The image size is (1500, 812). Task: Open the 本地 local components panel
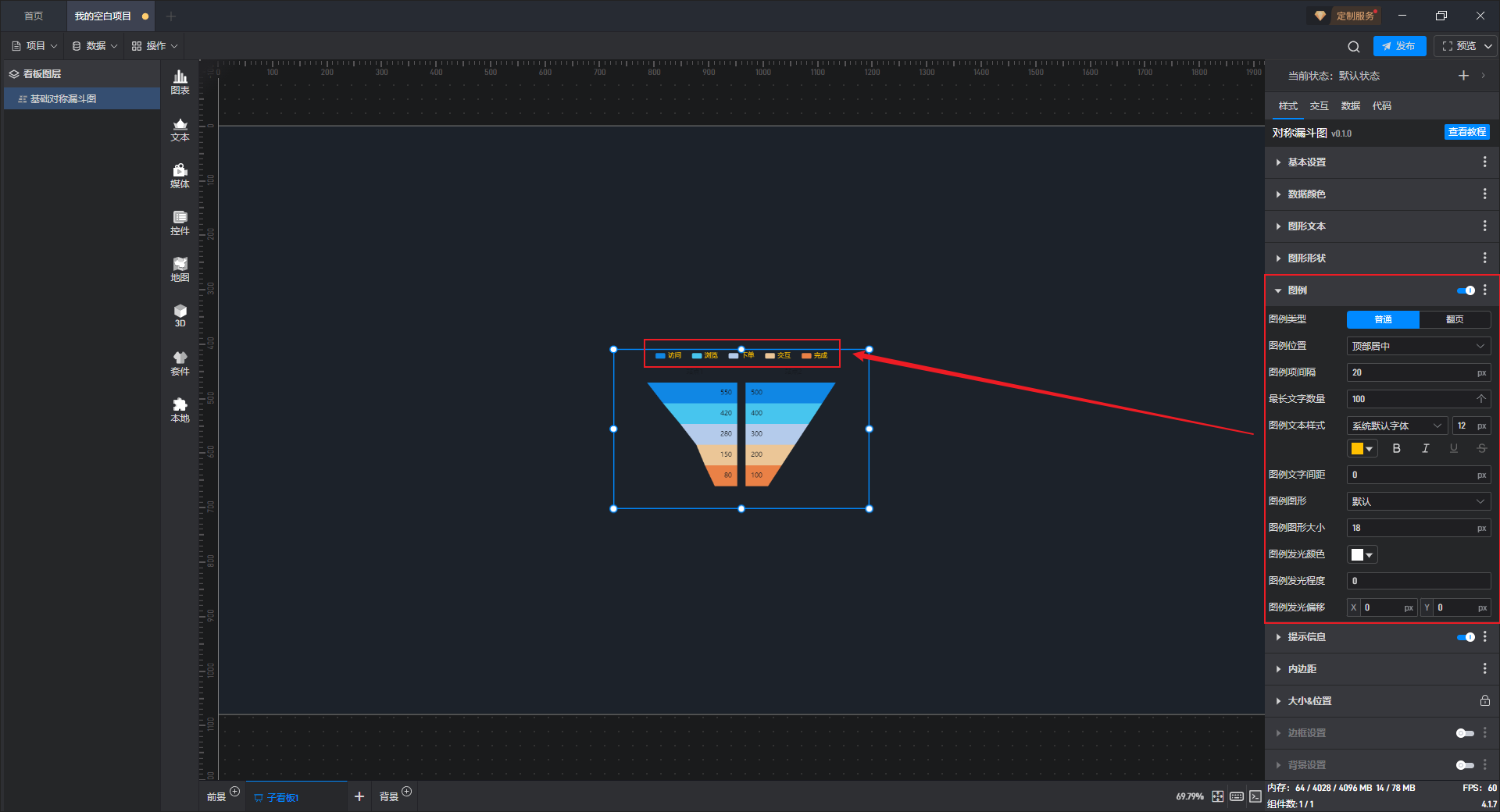(x=180, y=410)
